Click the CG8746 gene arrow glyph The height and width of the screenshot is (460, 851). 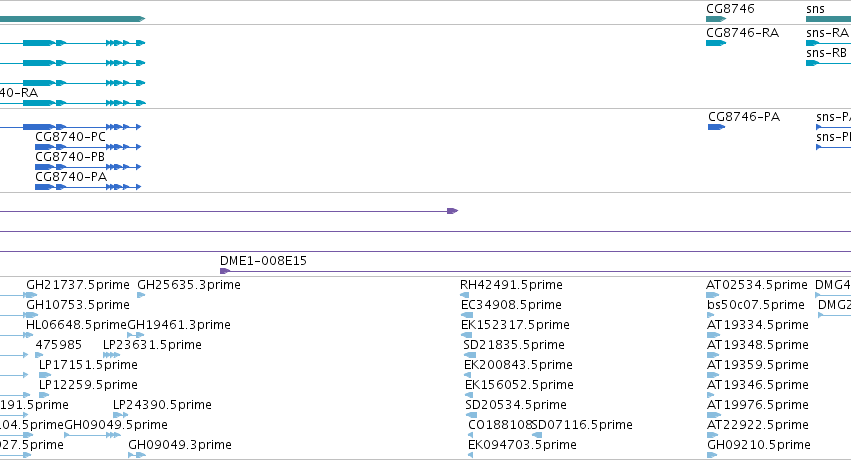[716, 19]
